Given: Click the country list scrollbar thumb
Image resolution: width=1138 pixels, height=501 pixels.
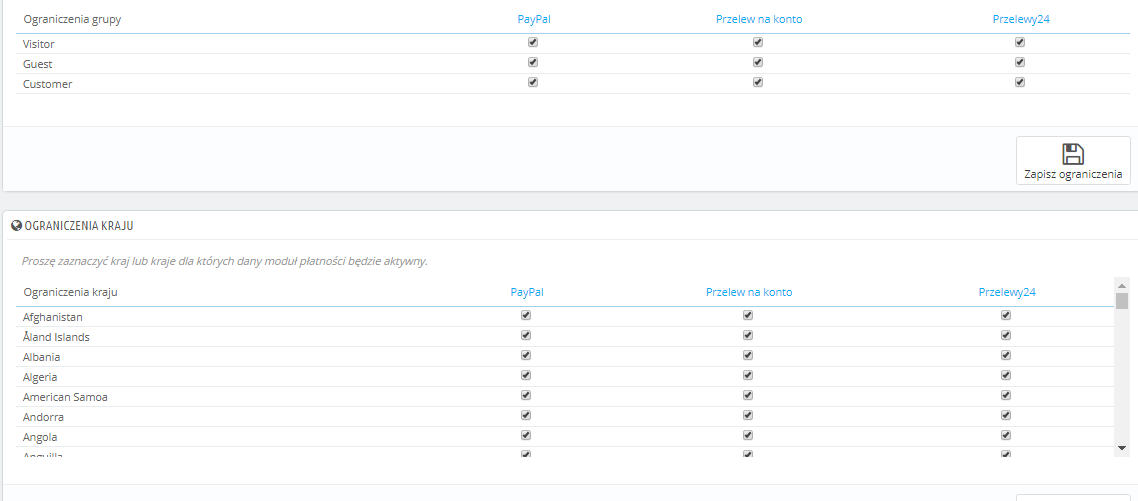Looking at the screenshot, I should click(1122, 301).
